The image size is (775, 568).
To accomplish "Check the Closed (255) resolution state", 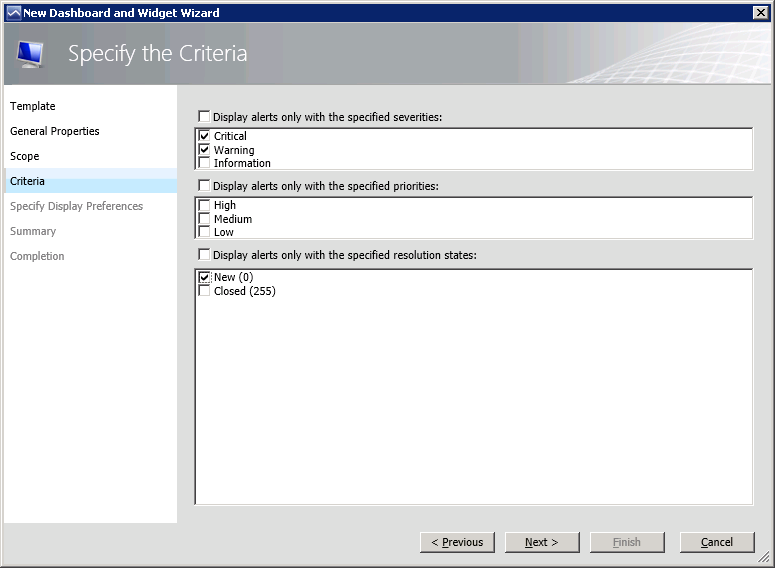I will tap(205, 291).
